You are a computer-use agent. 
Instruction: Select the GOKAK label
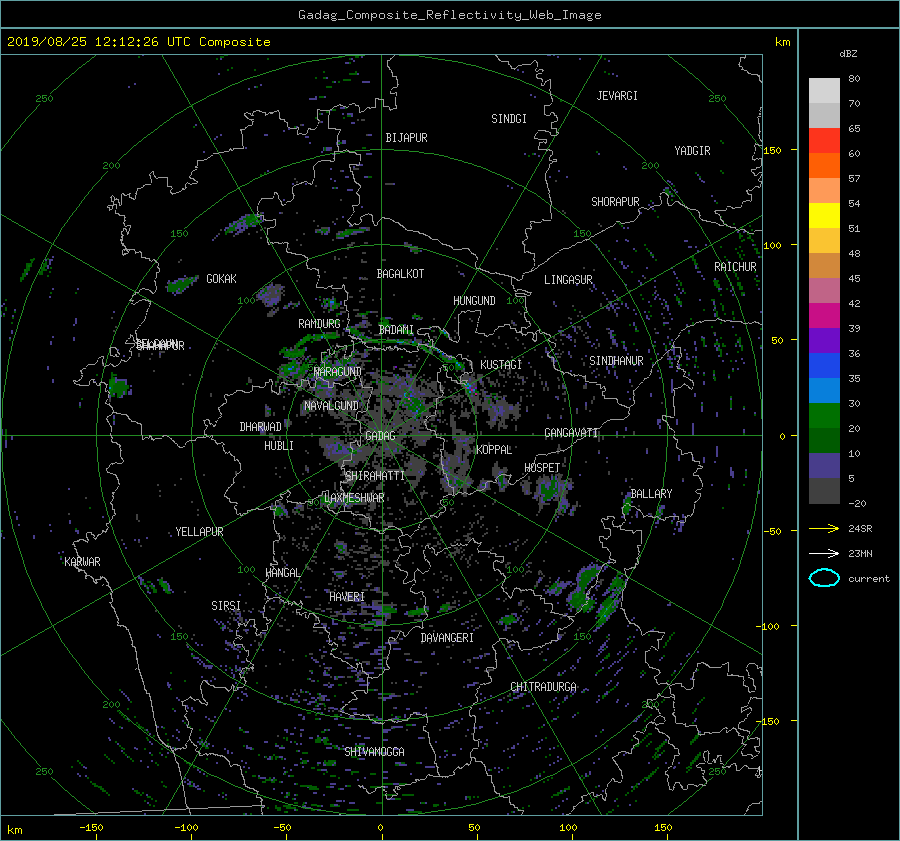pos(221,279)
